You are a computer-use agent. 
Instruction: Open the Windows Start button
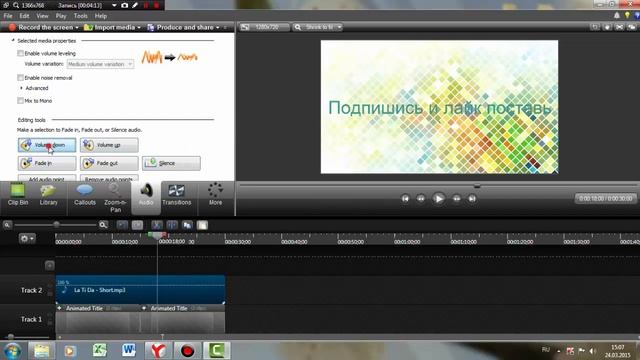click(12, 351)
